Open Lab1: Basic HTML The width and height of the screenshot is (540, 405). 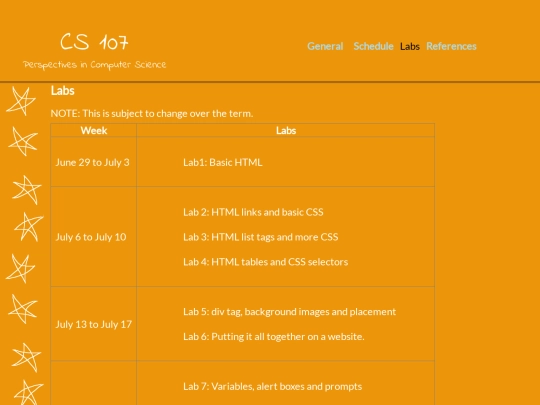[223, 162]
